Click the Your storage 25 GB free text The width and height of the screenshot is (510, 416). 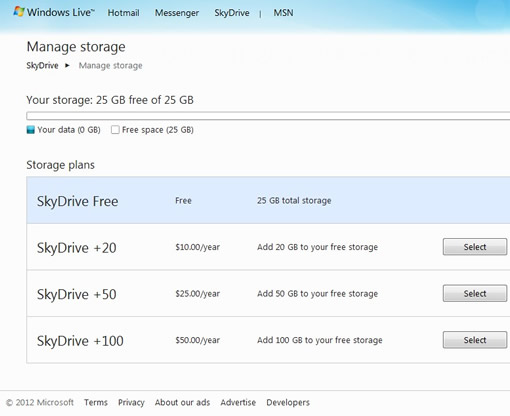click(x=110, y=100)
